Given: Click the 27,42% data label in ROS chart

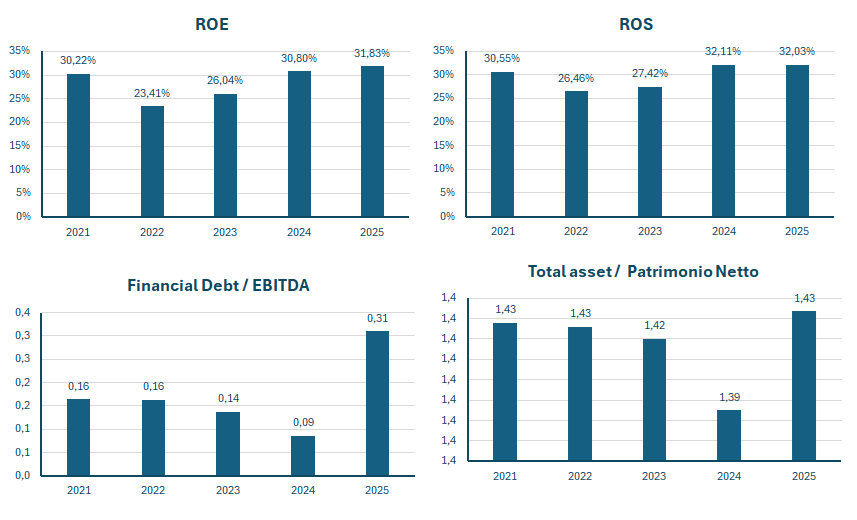Looking at the screenshot, I should click(x=650, y=73).
